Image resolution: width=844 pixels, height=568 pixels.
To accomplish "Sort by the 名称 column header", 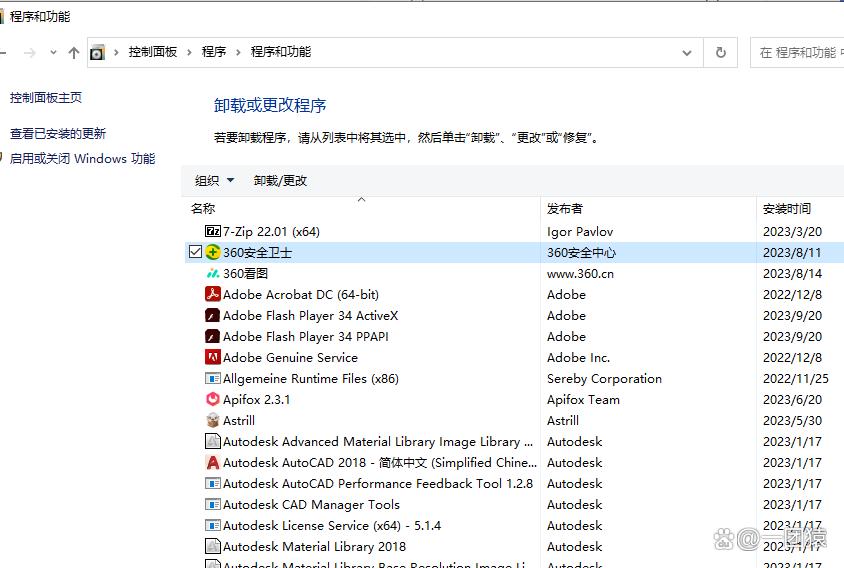I will (x=202, y=208).
